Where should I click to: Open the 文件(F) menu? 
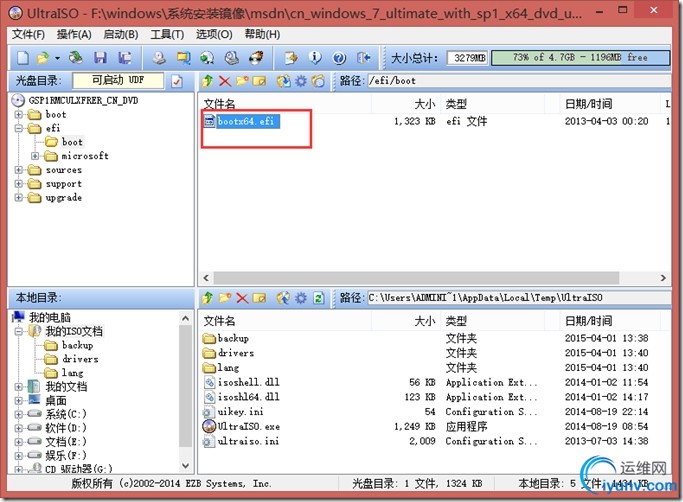28,34
